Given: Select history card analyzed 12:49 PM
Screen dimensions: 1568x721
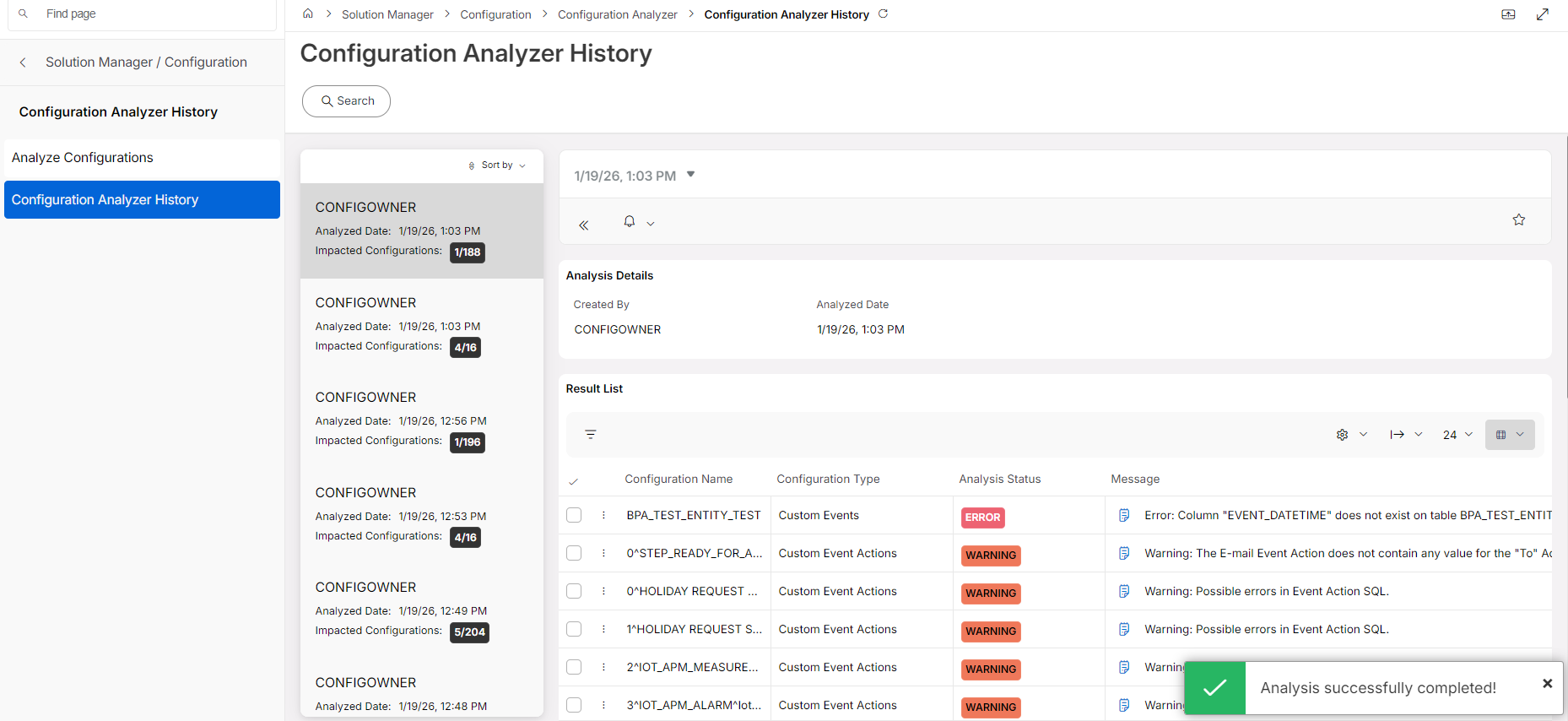Looking at the screenshot, I should (x=422, y=610).
